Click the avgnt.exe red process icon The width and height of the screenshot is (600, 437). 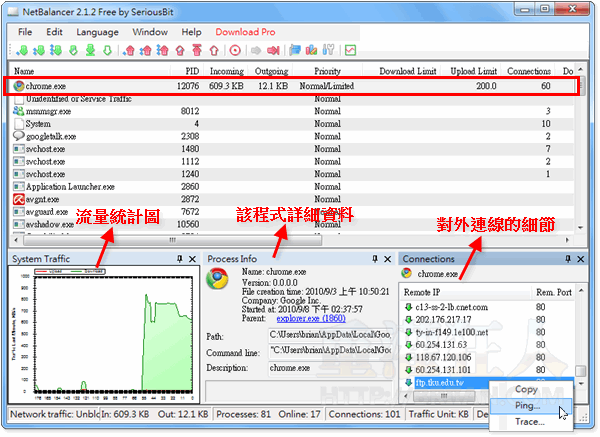[18, 199]
